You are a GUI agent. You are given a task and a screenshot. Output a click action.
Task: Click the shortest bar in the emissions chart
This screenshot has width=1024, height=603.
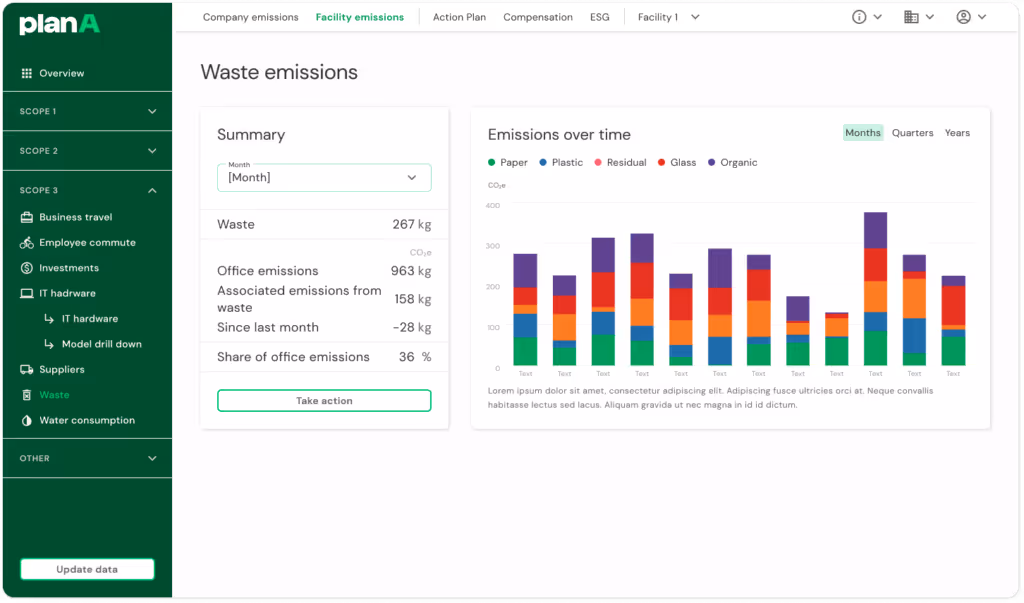coord(837,339)
